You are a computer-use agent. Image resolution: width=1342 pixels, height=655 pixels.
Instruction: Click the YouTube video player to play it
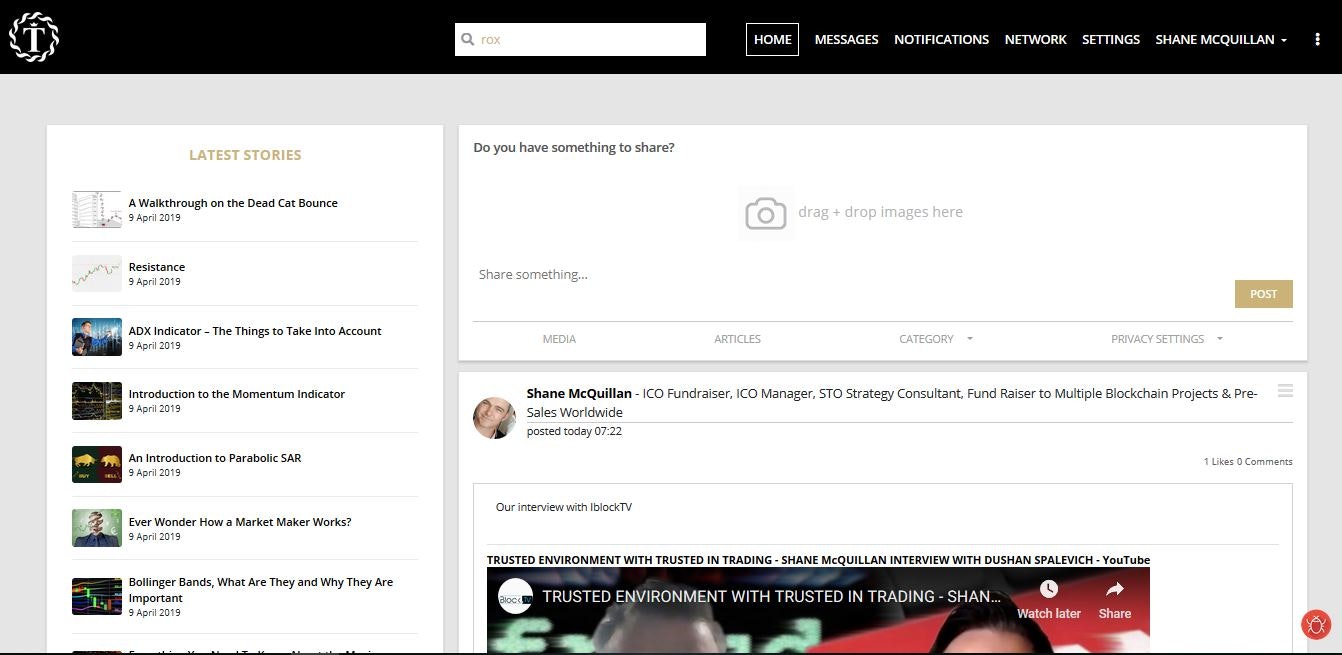pos(818,625)
